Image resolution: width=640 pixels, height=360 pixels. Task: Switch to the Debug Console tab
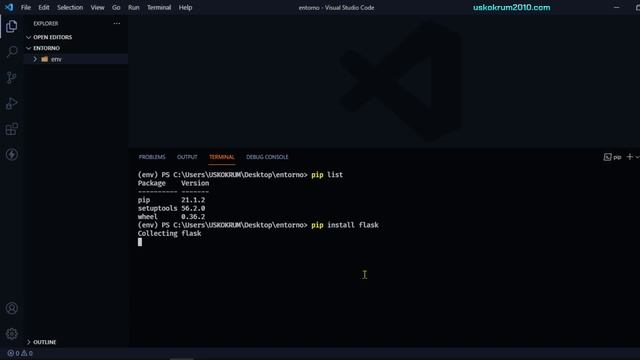point(267,157)
